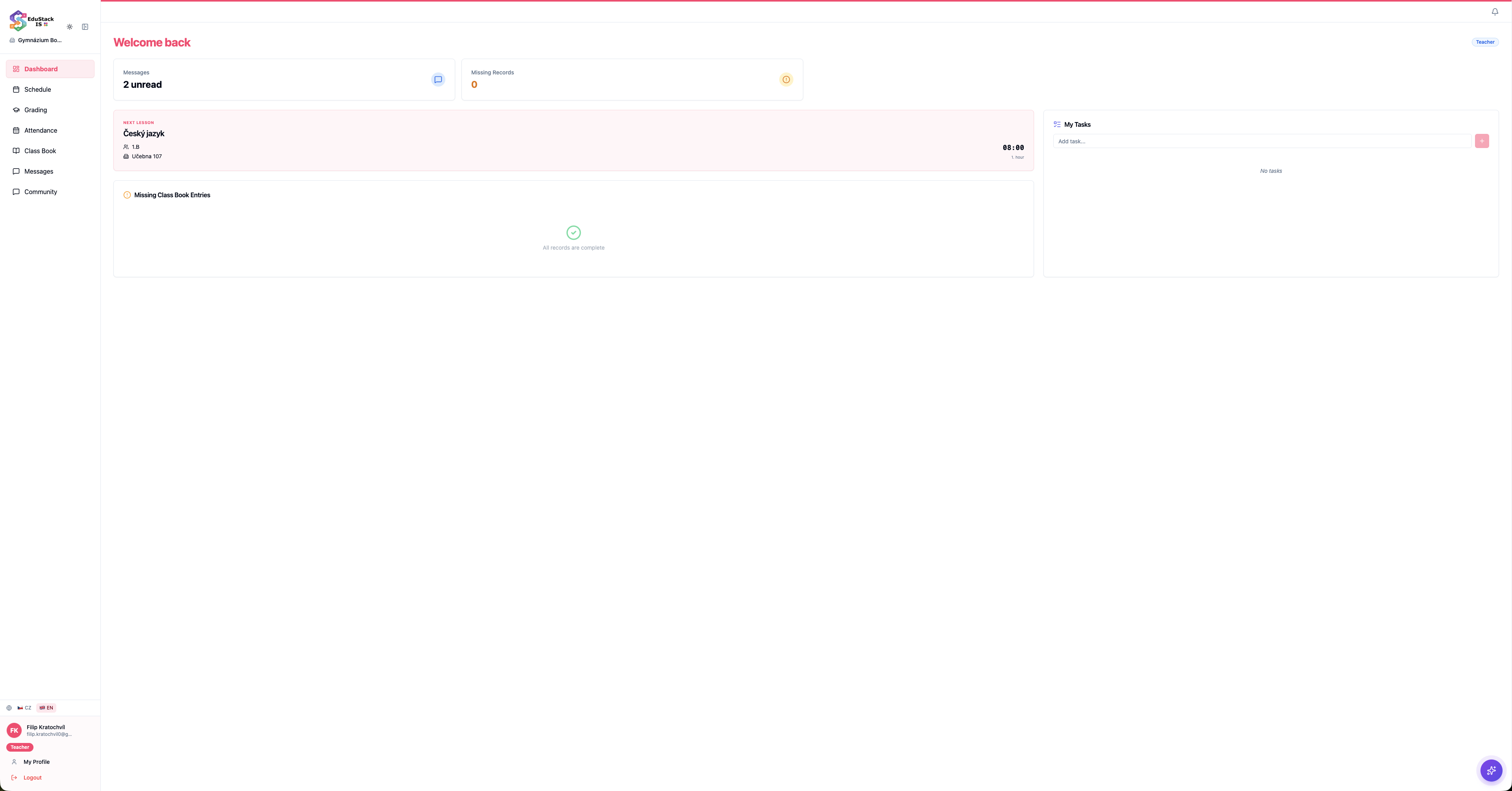Open the Class Book menu item

coord(50,151)
